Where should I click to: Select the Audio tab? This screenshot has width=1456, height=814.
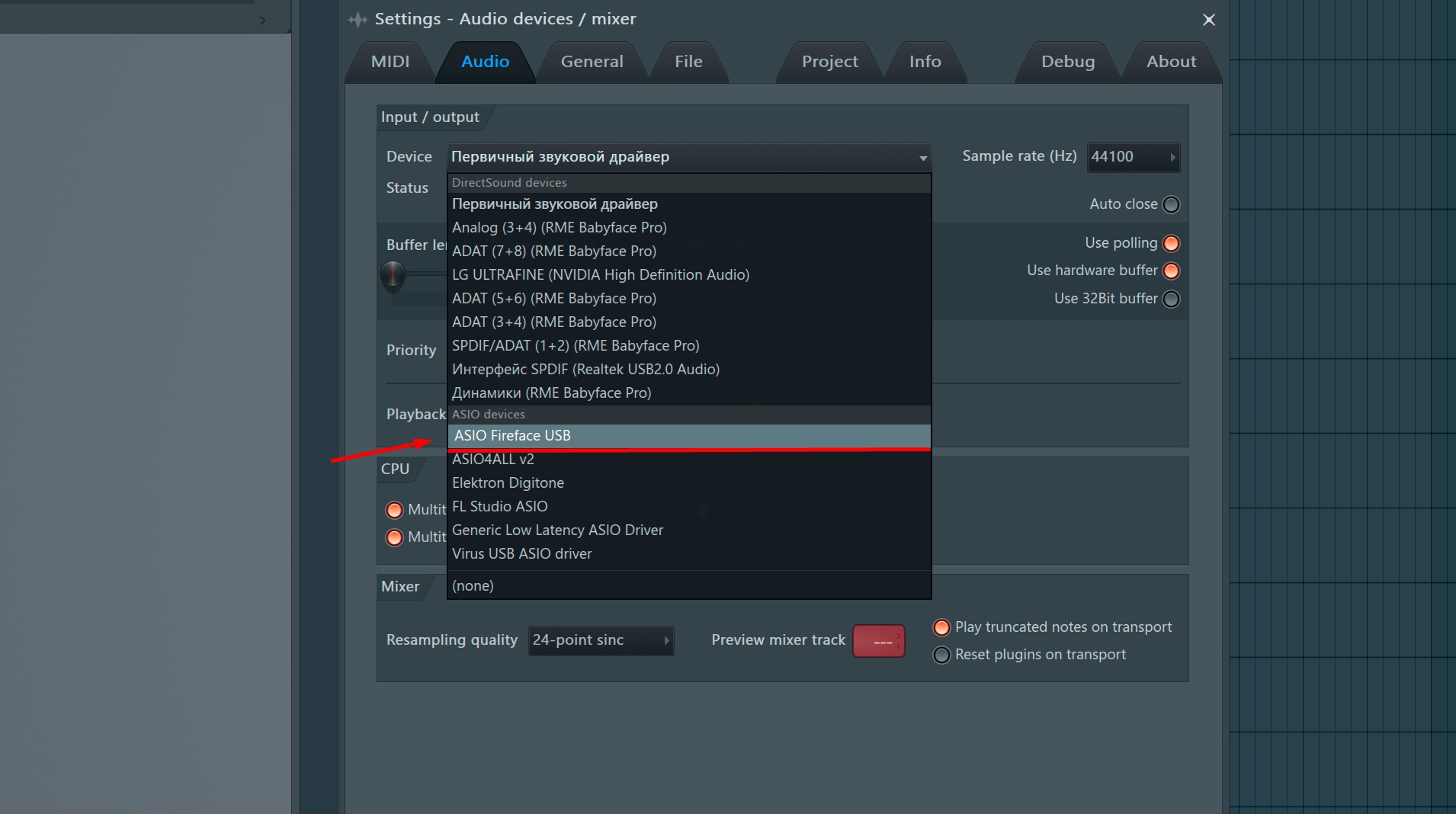tap(485, 62)
